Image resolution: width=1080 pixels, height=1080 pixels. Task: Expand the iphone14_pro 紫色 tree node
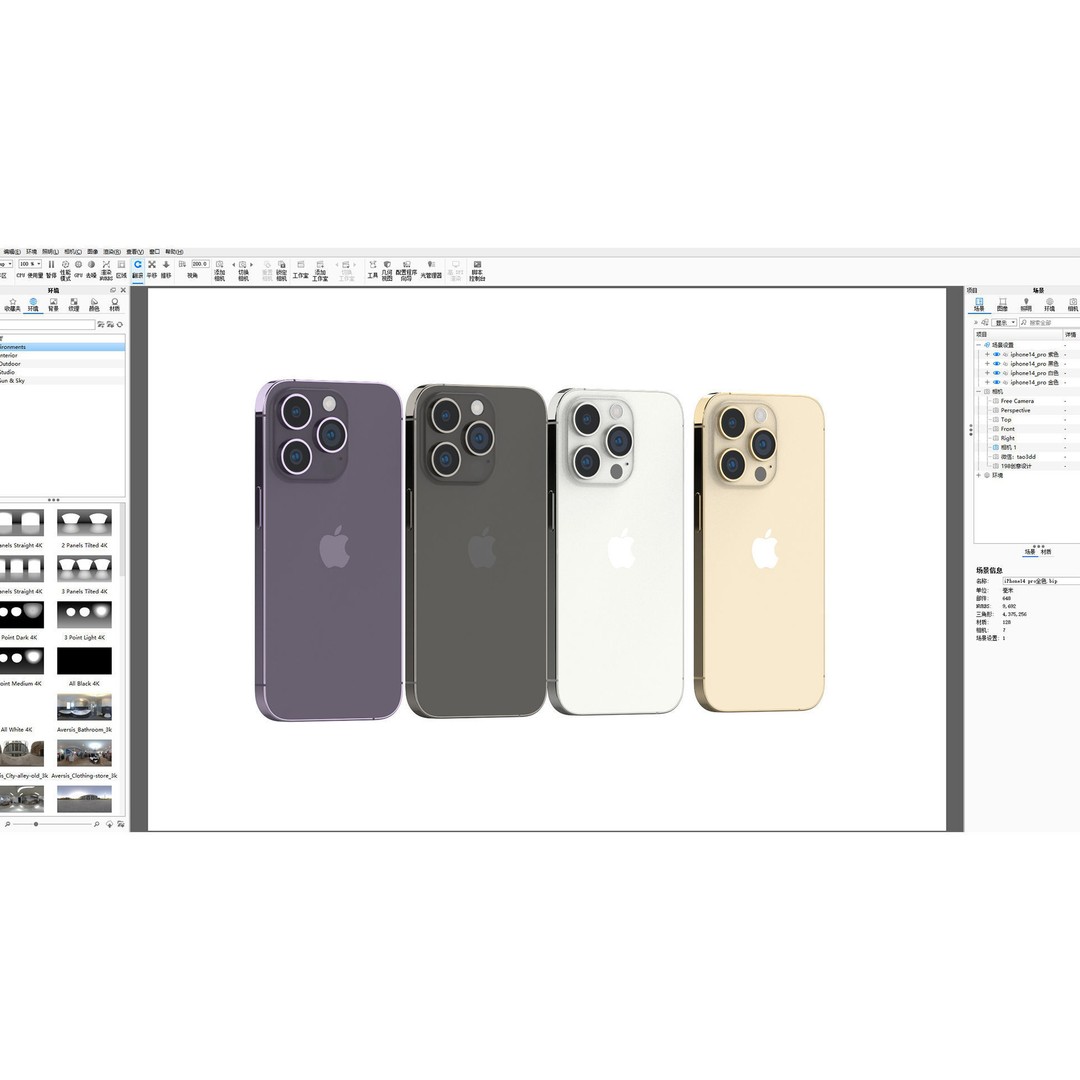987,355
